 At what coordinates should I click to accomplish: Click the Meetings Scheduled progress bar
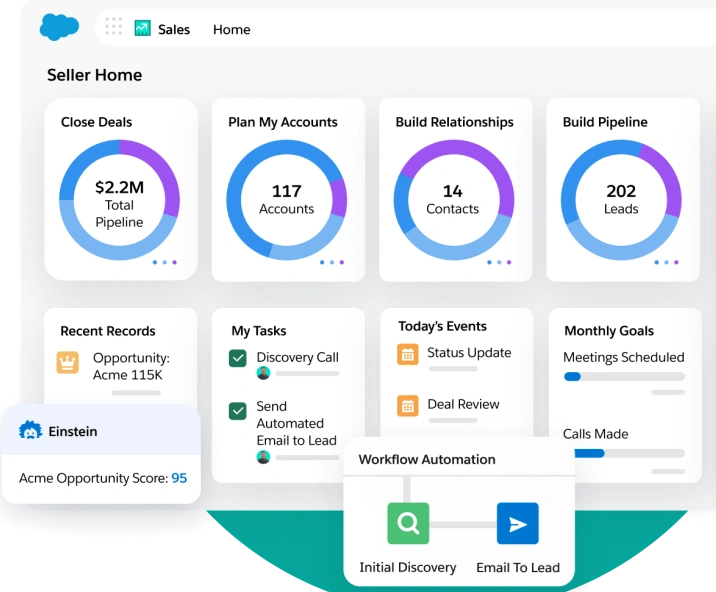[x=624, y=377]
